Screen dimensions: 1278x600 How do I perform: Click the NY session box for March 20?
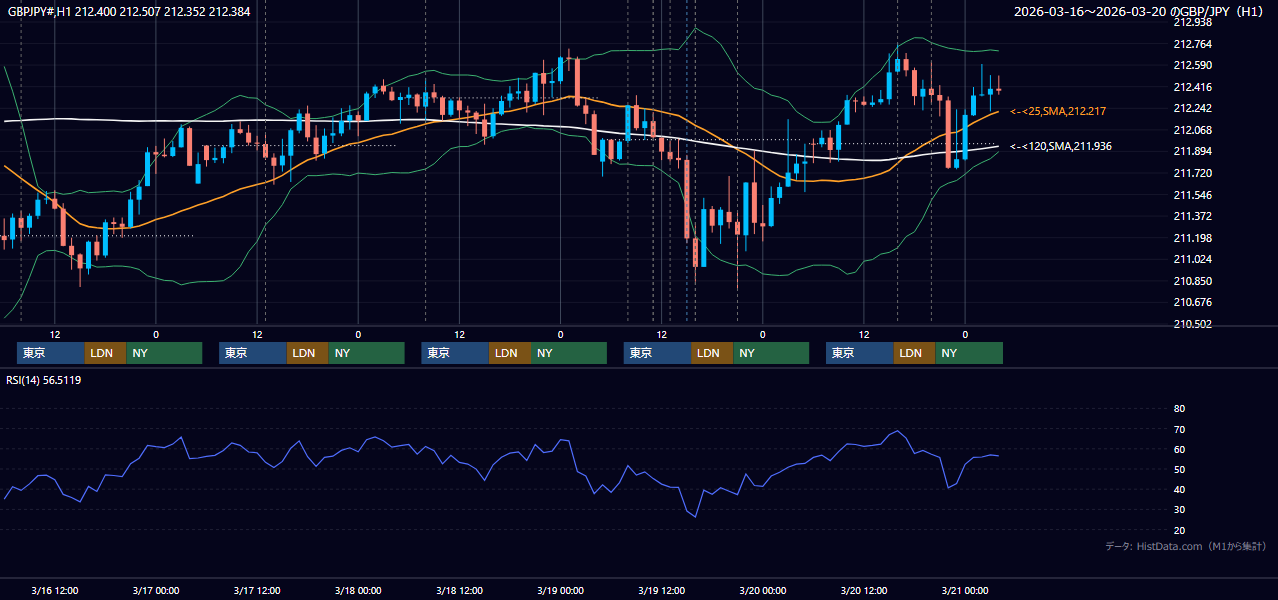(969, 353)
